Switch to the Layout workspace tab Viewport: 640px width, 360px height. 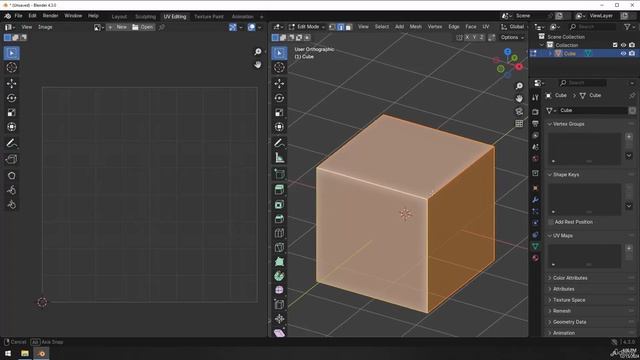[119, 17]
